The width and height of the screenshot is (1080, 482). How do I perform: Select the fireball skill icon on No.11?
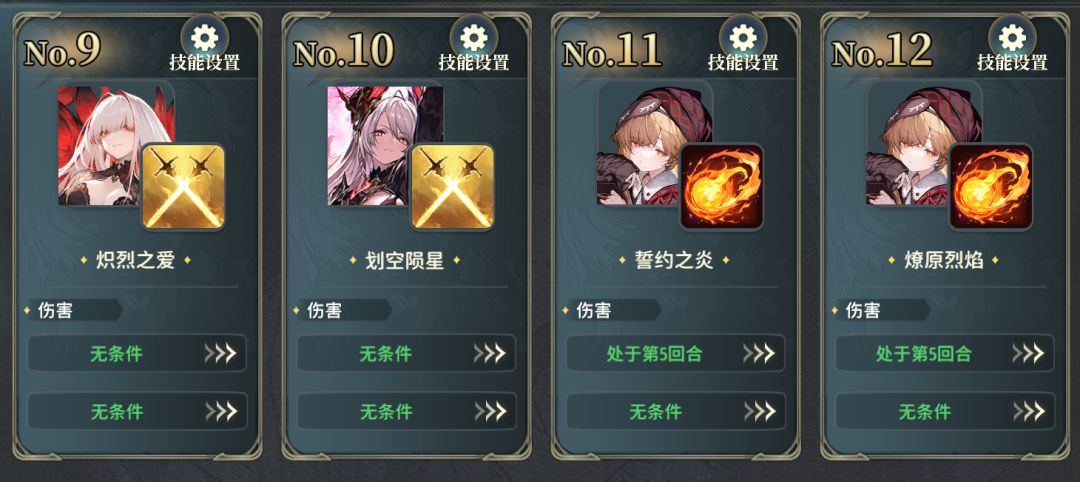722,187
